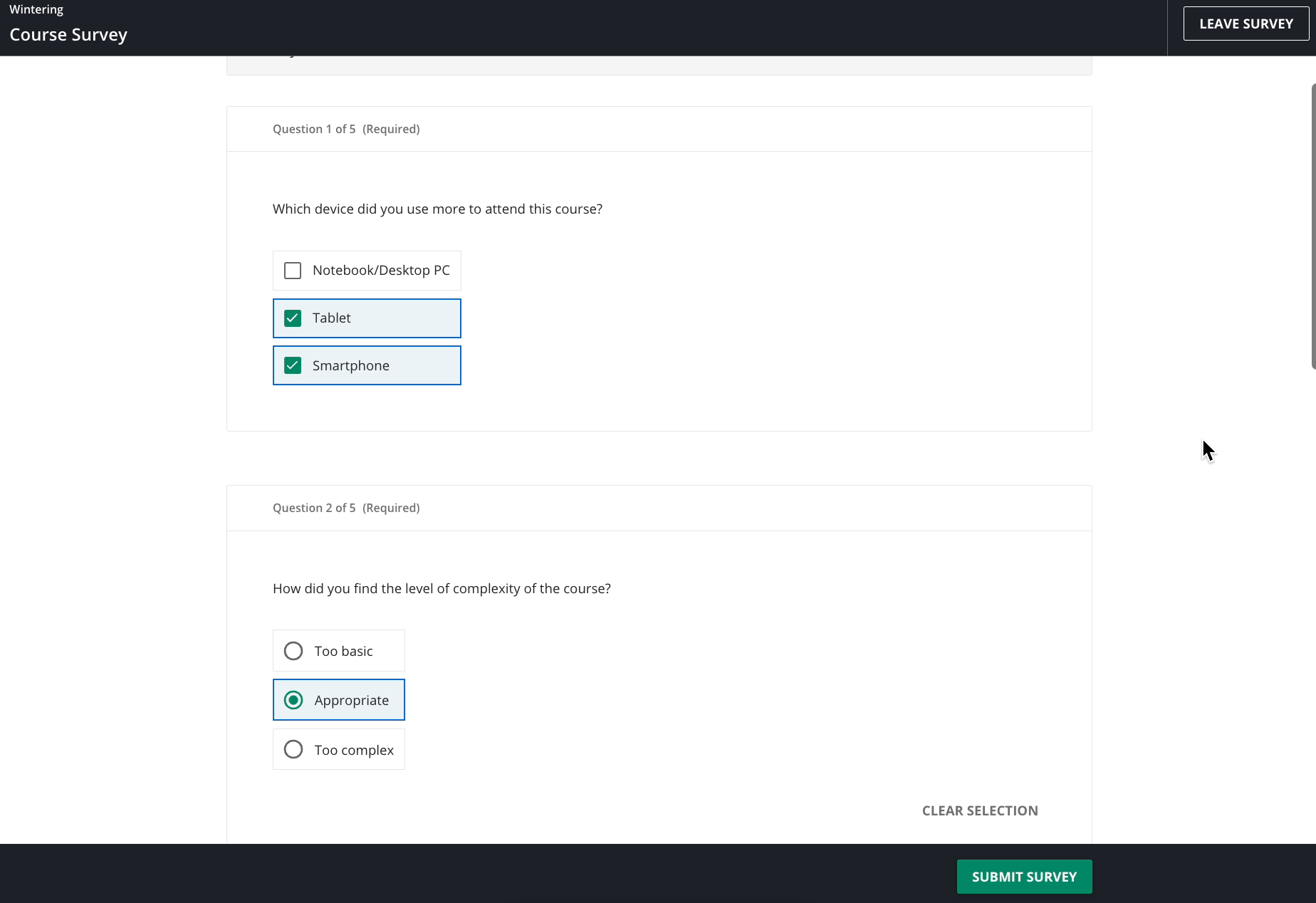
Task: Click the Smartphone checkbox checkmark icon
Action: [x=293, y=365]
